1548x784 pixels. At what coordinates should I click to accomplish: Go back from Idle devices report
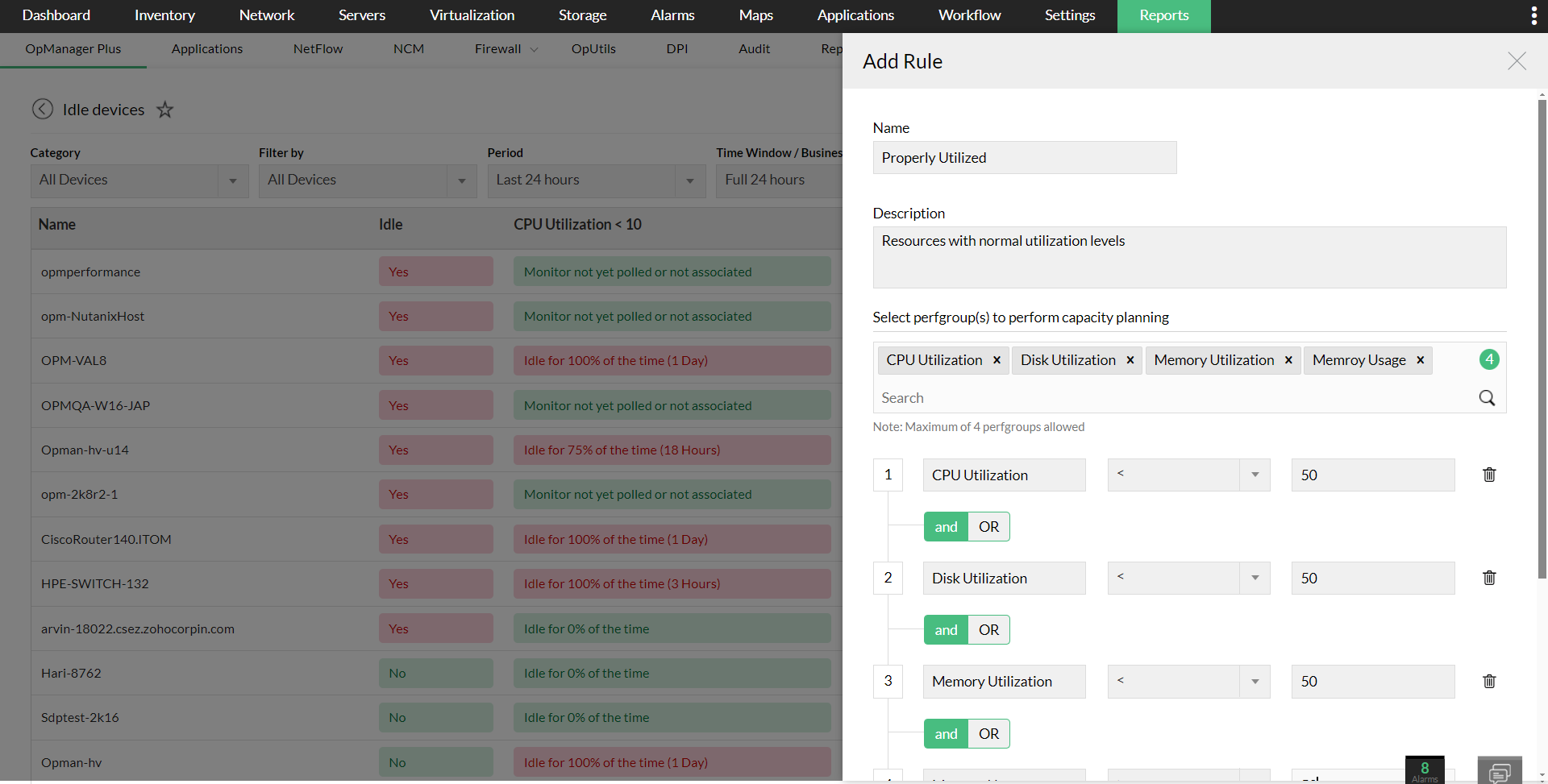tap(43, 110)
